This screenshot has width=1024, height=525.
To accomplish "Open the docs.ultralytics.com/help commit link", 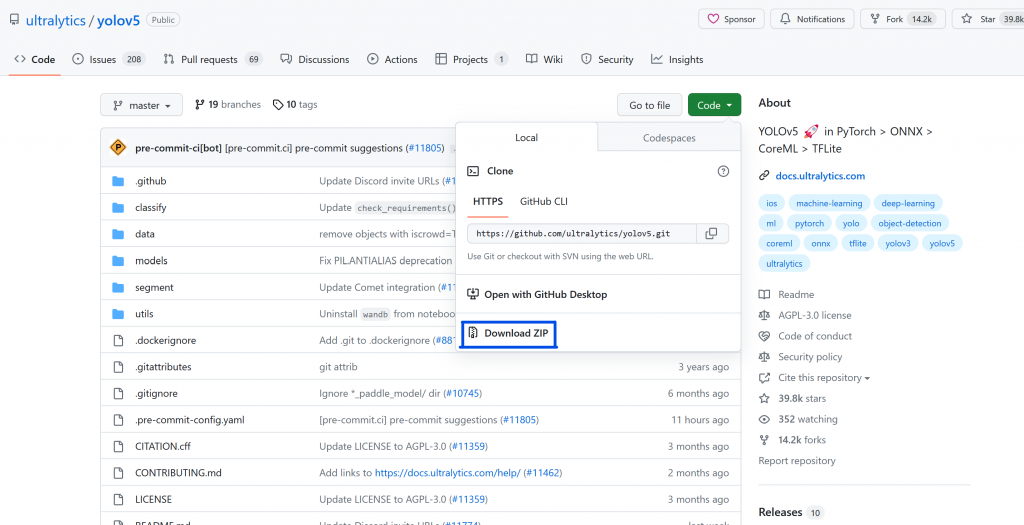I will click(x=447, y=473).
